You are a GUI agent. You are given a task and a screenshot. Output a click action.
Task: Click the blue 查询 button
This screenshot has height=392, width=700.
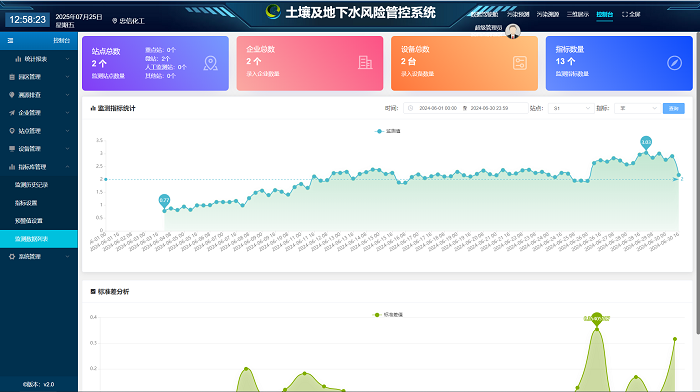tap(674, 108)
